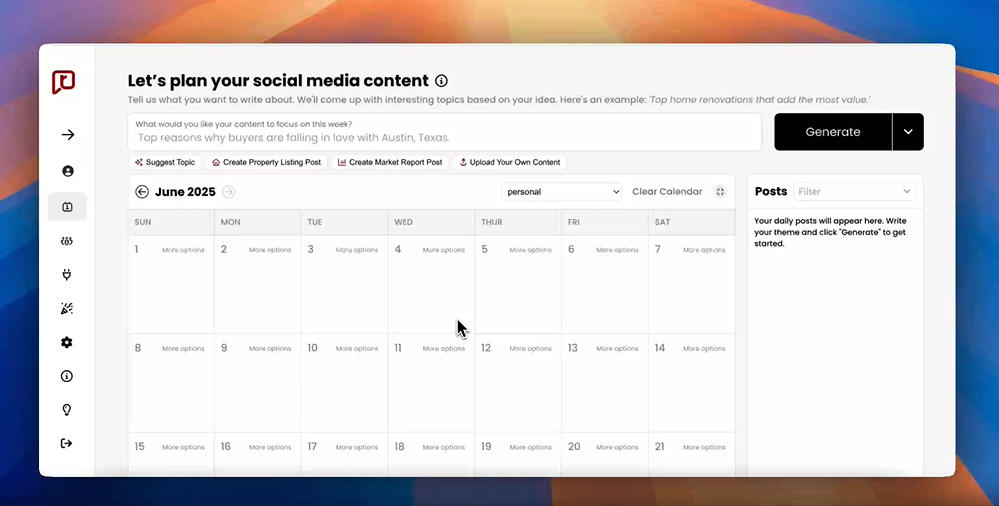Open More options for June 19
The height and width of the screenshot is (506, 999).
click(x=530, y=447)
